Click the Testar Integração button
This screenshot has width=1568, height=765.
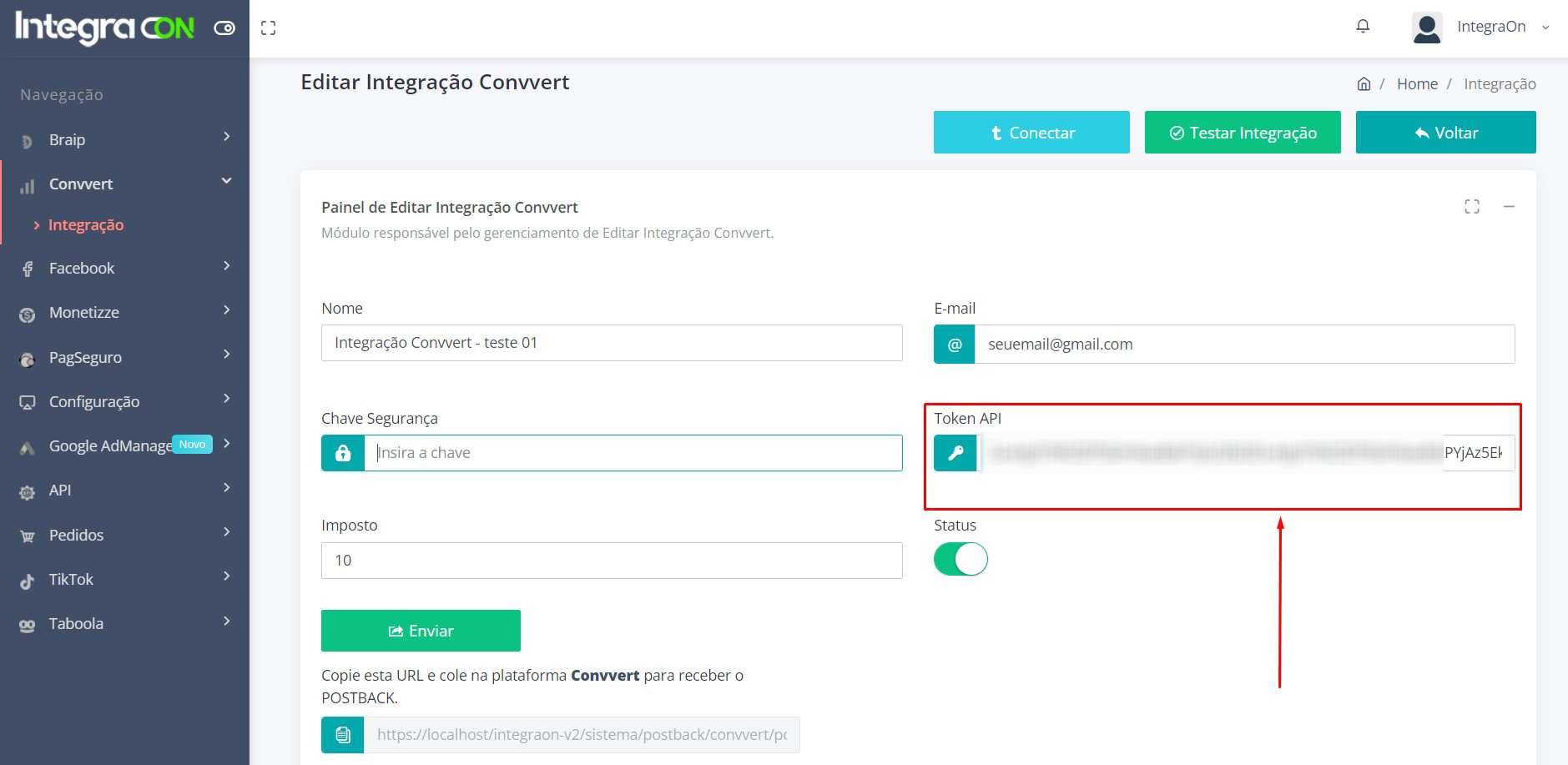point(1243,133)
